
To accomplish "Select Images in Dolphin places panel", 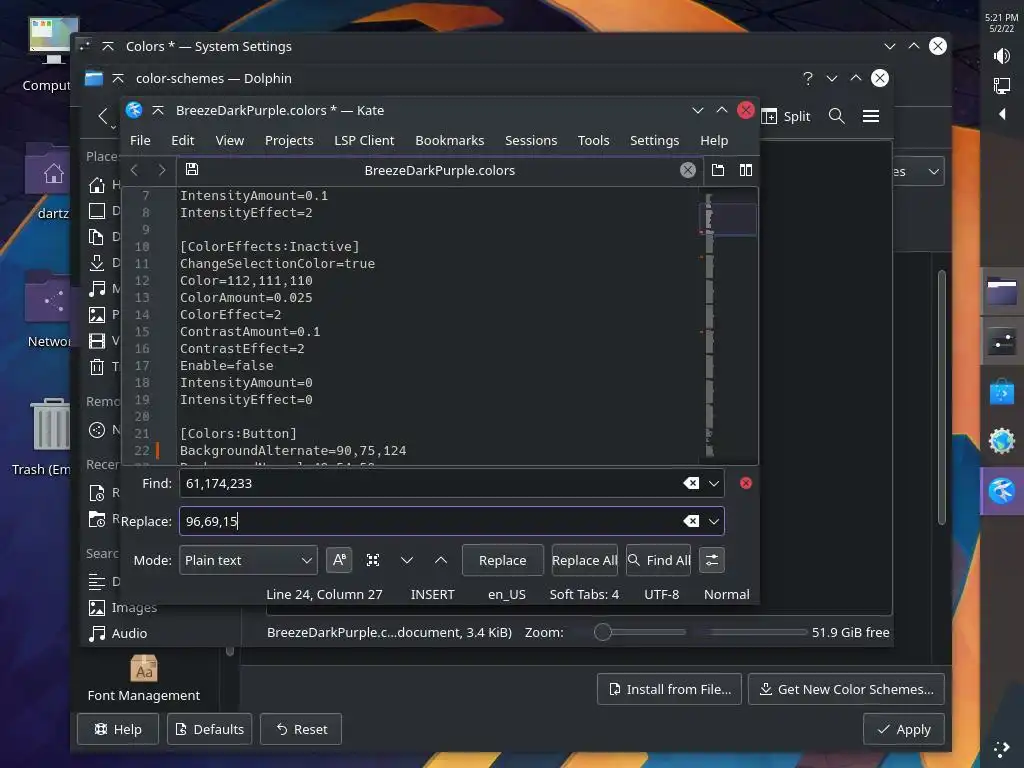I will 123,607.
